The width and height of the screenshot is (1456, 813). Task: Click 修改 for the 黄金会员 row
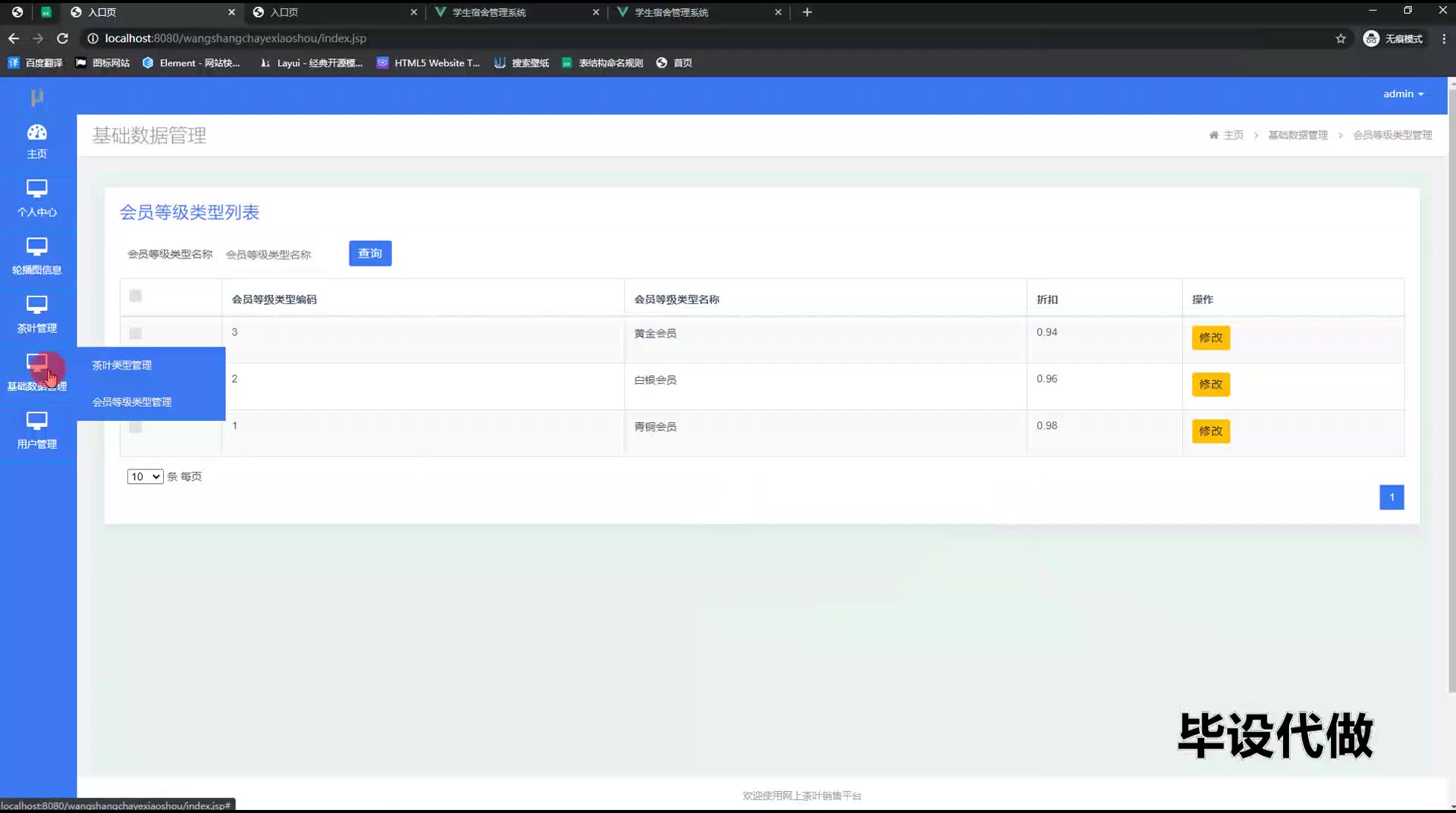1211,337
